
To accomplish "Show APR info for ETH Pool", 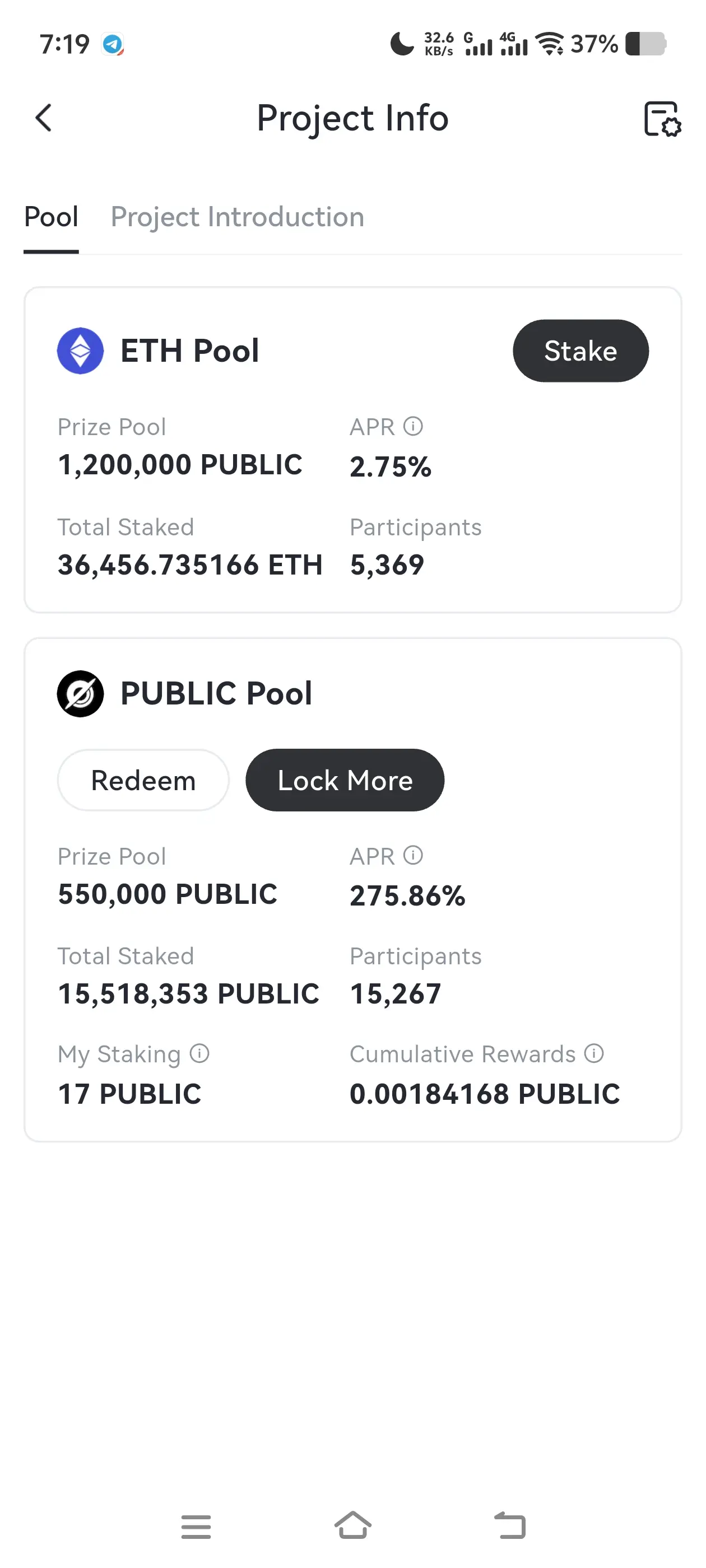I will click(x=413, y=426).
